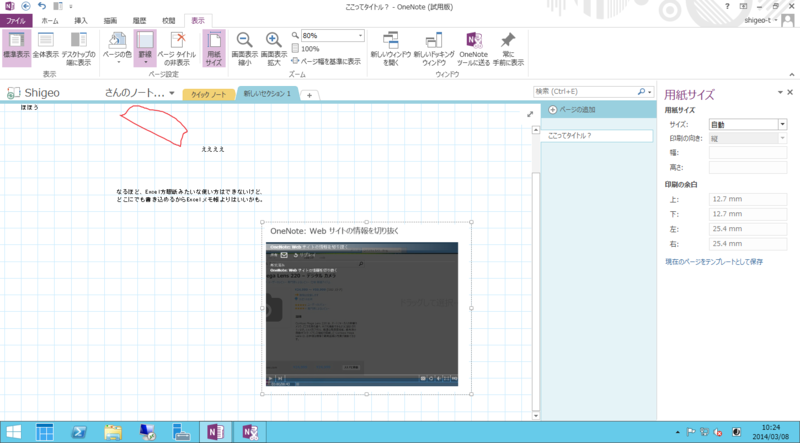The image size is (800, 443).
Task: Open Help with the question mark icon
Action: point(728,6)
